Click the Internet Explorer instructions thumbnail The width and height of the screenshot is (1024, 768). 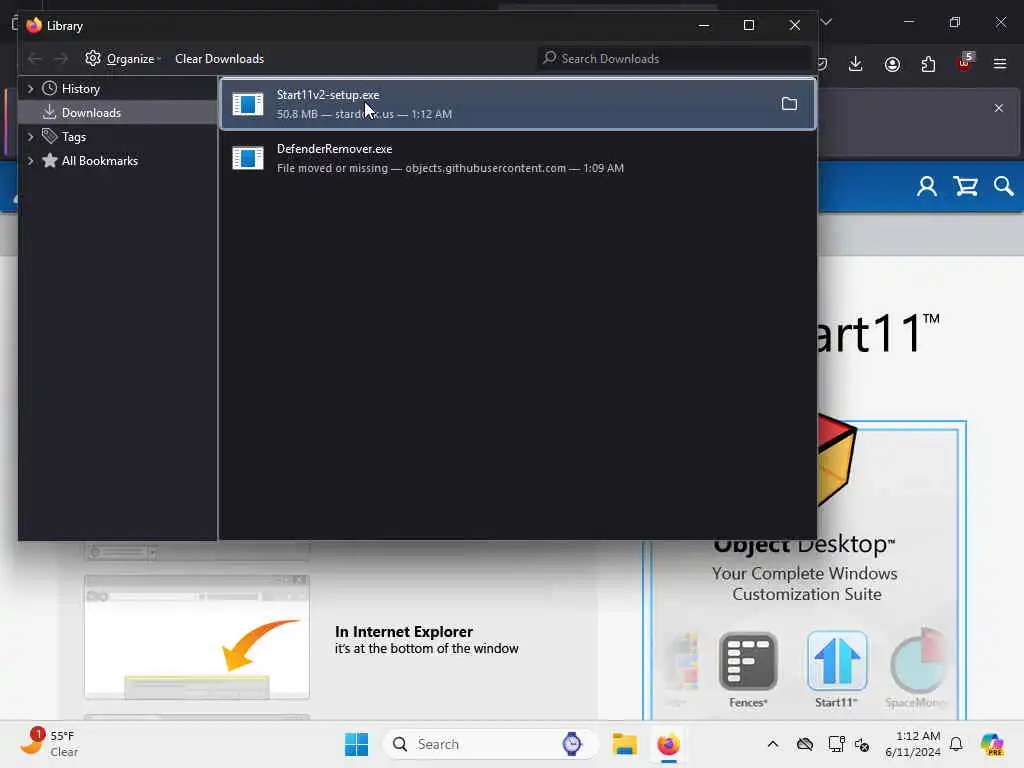pyautogui.click(x=197, y=637)
